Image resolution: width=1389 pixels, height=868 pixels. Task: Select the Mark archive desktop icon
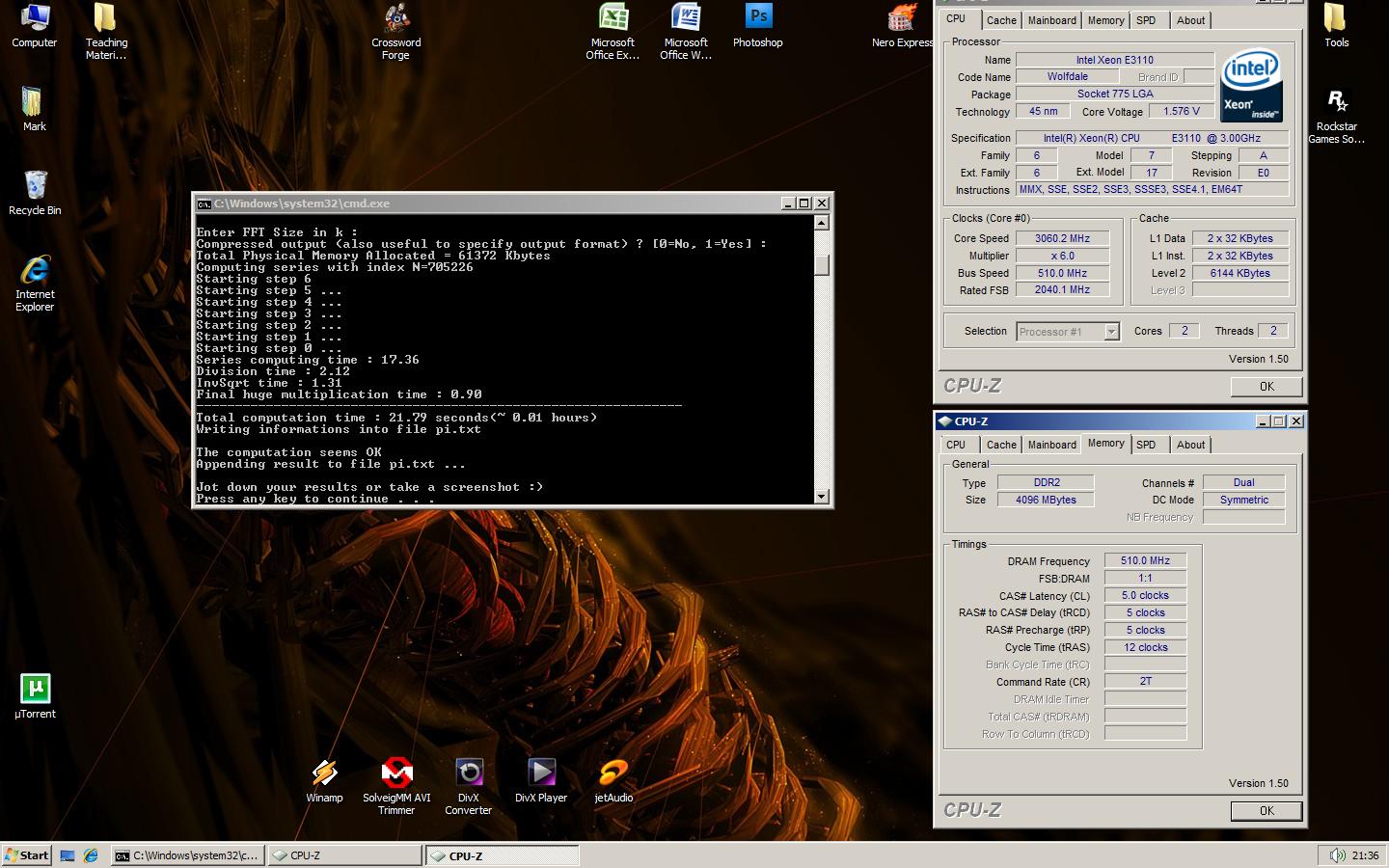34,108
